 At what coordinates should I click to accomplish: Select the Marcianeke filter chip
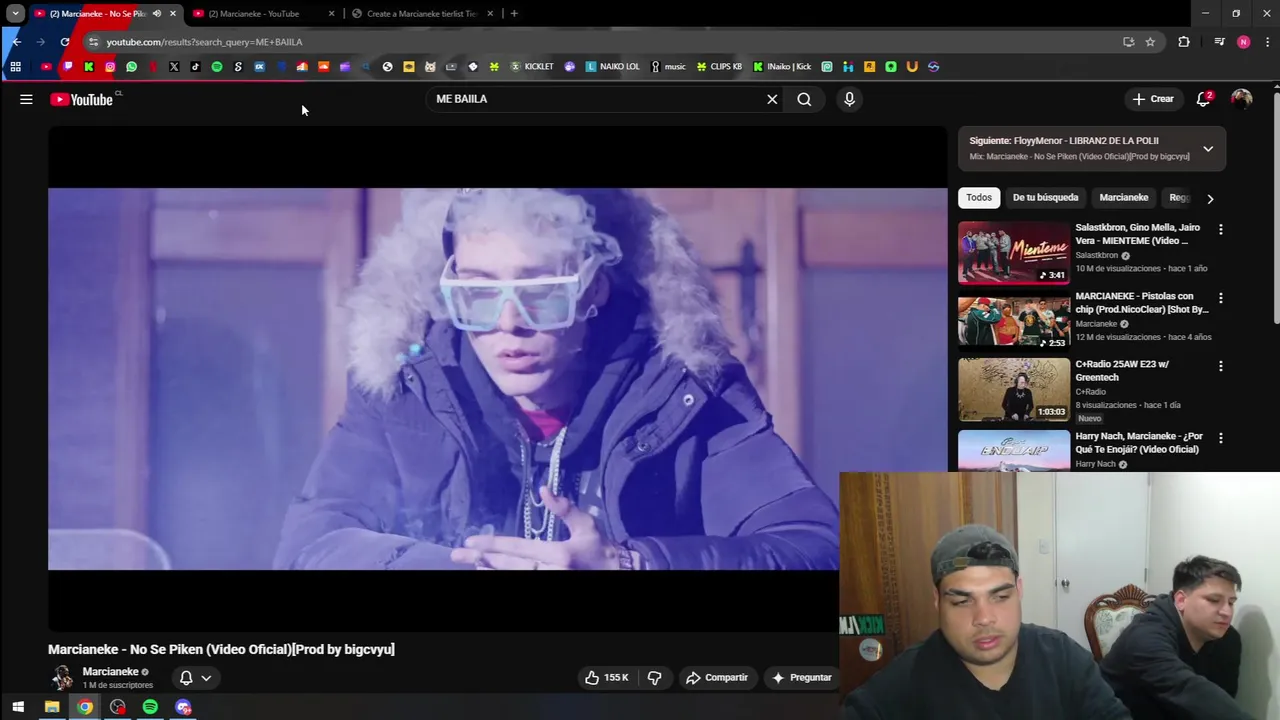(1124, 198)
